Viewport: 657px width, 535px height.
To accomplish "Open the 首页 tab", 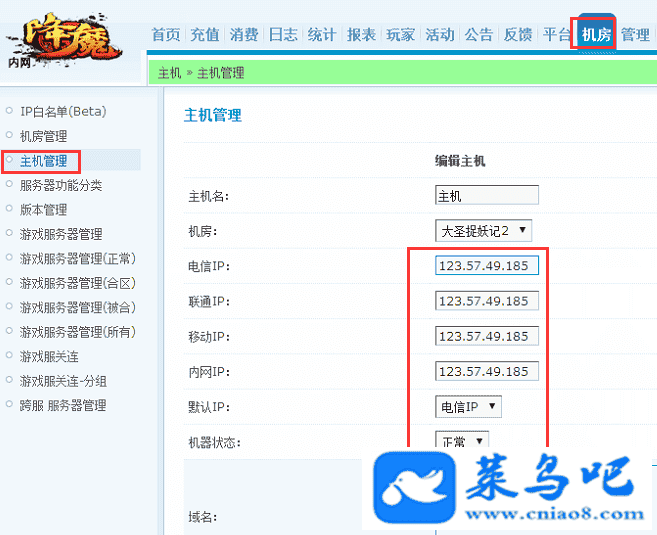I will tap(166, 34).
